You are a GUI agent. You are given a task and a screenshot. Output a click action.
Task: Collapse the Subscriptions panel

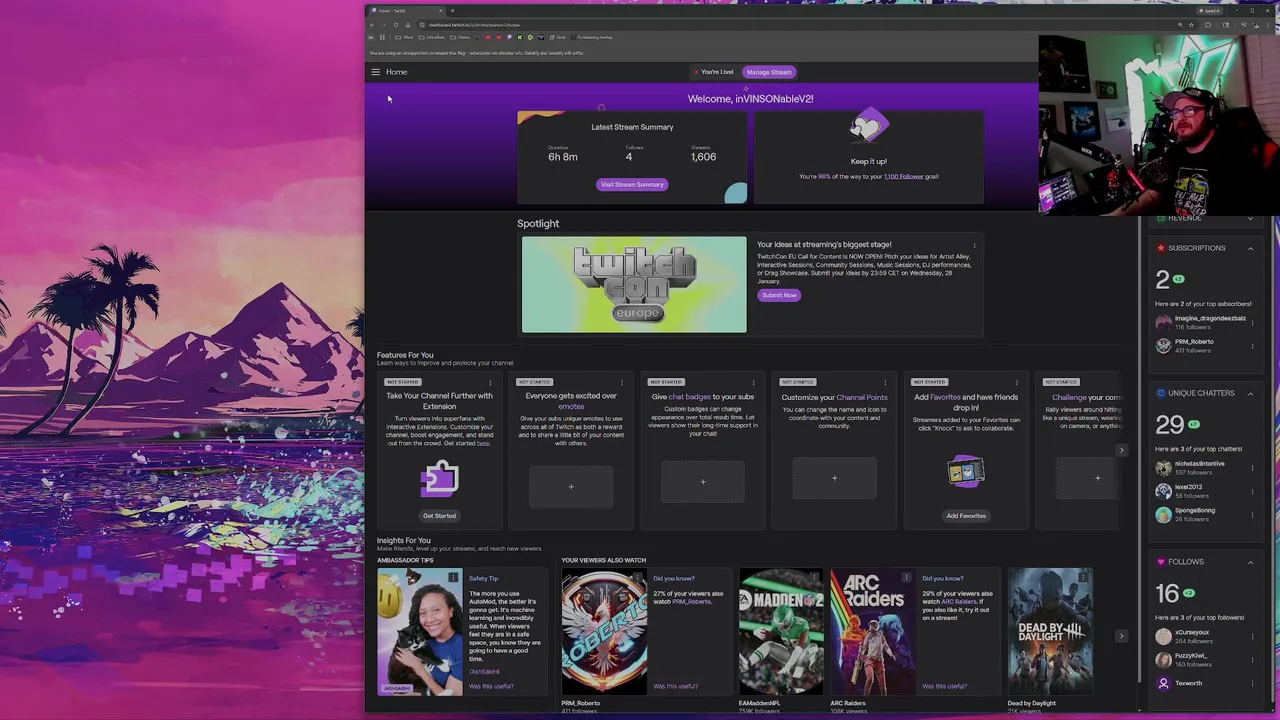click(1250, 248)
